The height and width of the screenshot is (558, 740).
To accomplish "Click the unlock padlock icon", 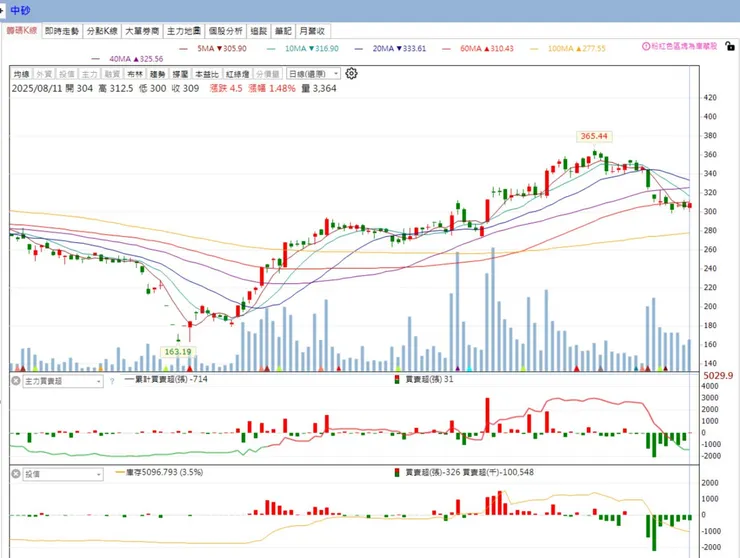I will [x=730, y=46].
